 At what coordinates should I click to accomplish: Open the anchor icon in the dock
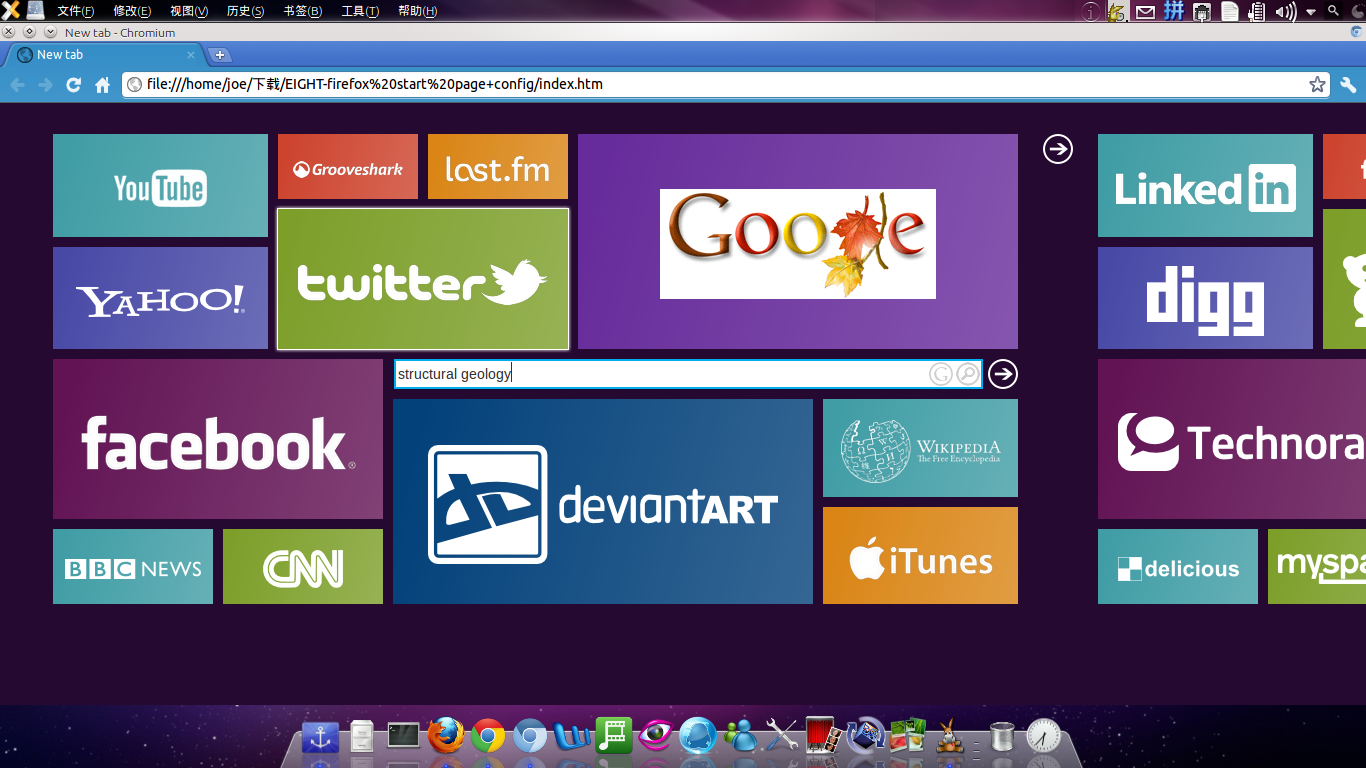pos(321,737)
